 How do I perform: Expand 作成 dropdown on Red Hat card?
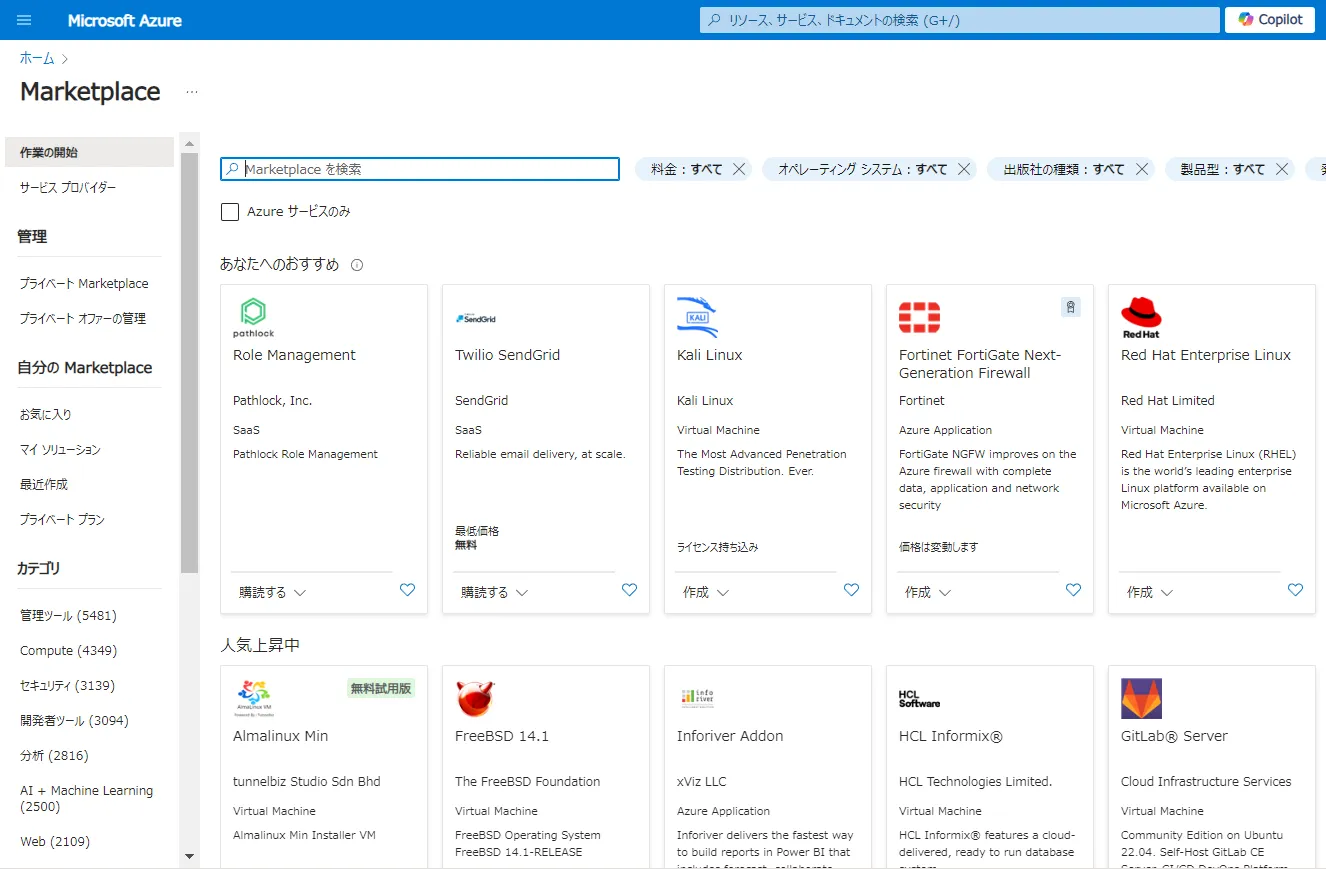1150,592
